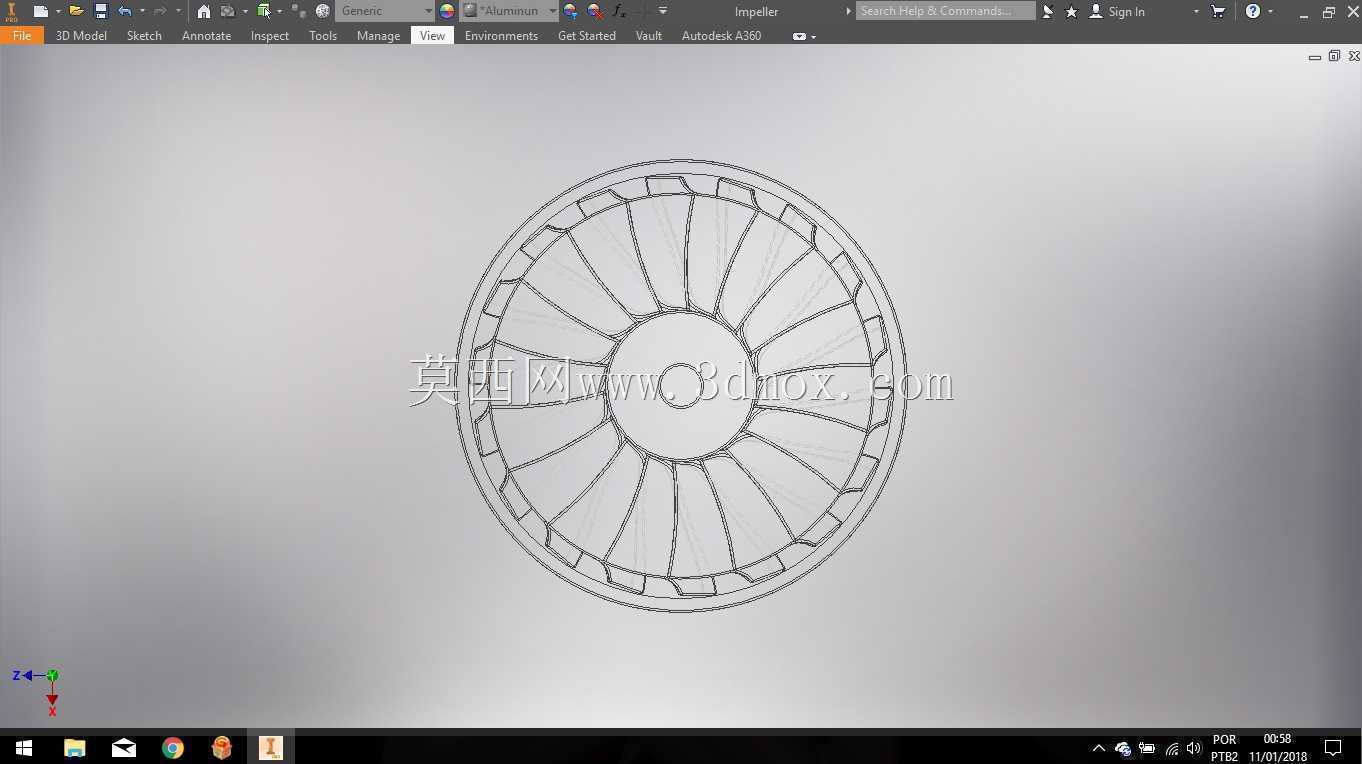Expand the Select filter dropdown arrow
The width and height of the screenshot is (1362, 764).
pos(280,11)
